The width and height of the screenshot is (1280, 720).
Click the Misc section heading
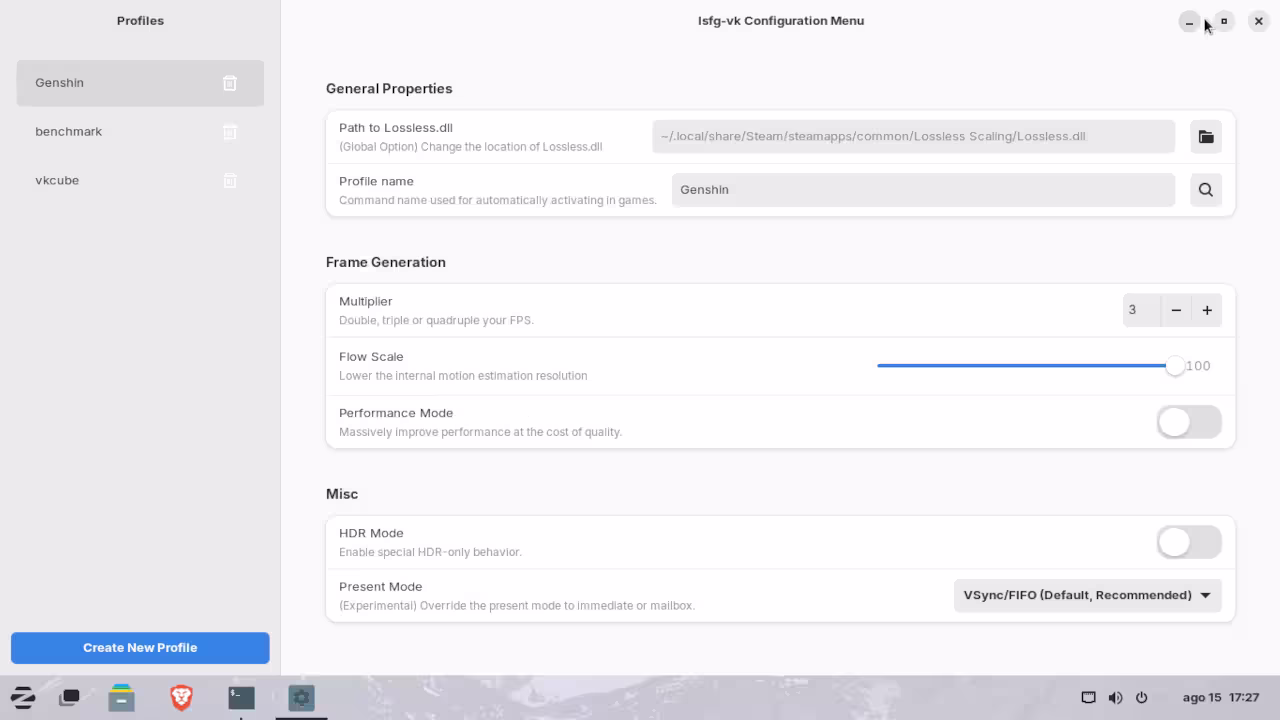tap(342, 494)
